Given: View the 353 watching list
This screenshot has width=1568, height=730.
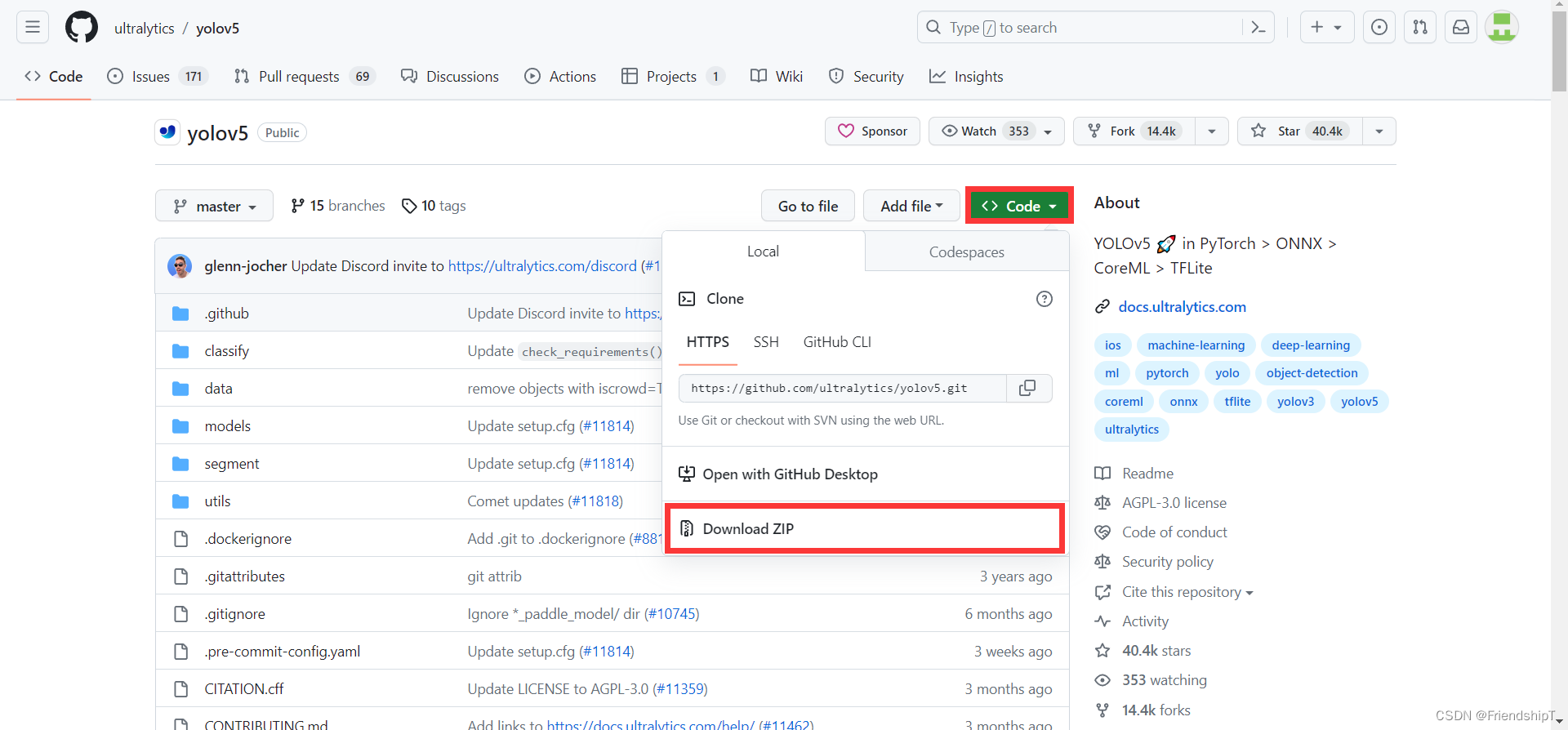Looking at the screenshot, I should pyautogui.click(x=1151, y=680).
